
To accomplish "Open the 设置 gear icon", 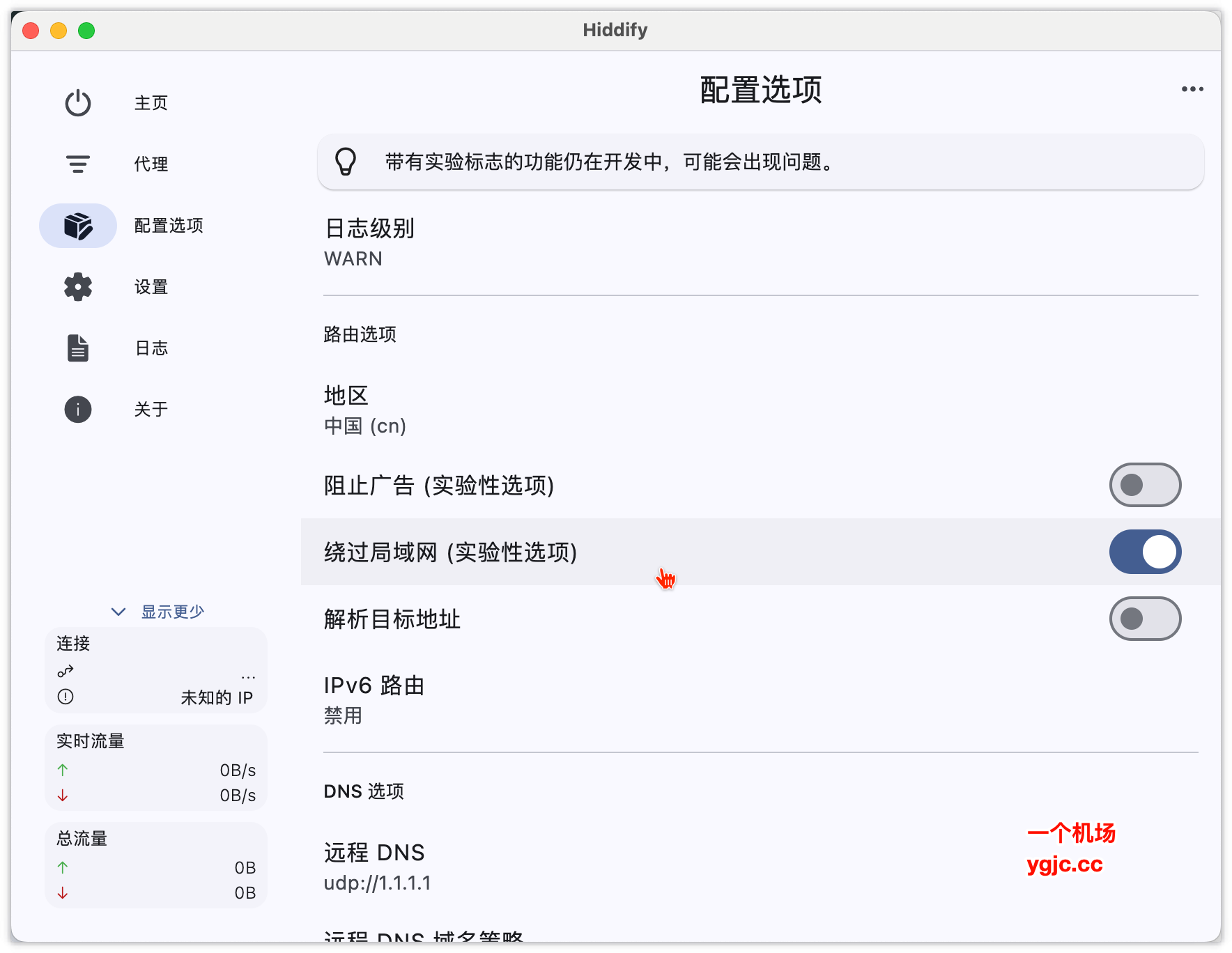I will (x=77, y=287).
